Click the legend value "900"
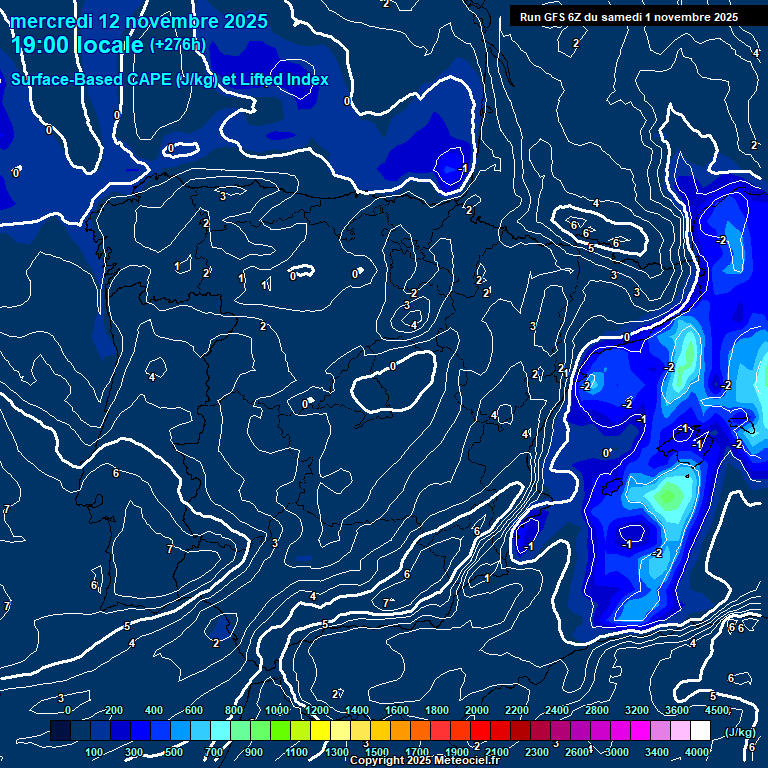This screenshot has width=768, height=768. point(254,752)
